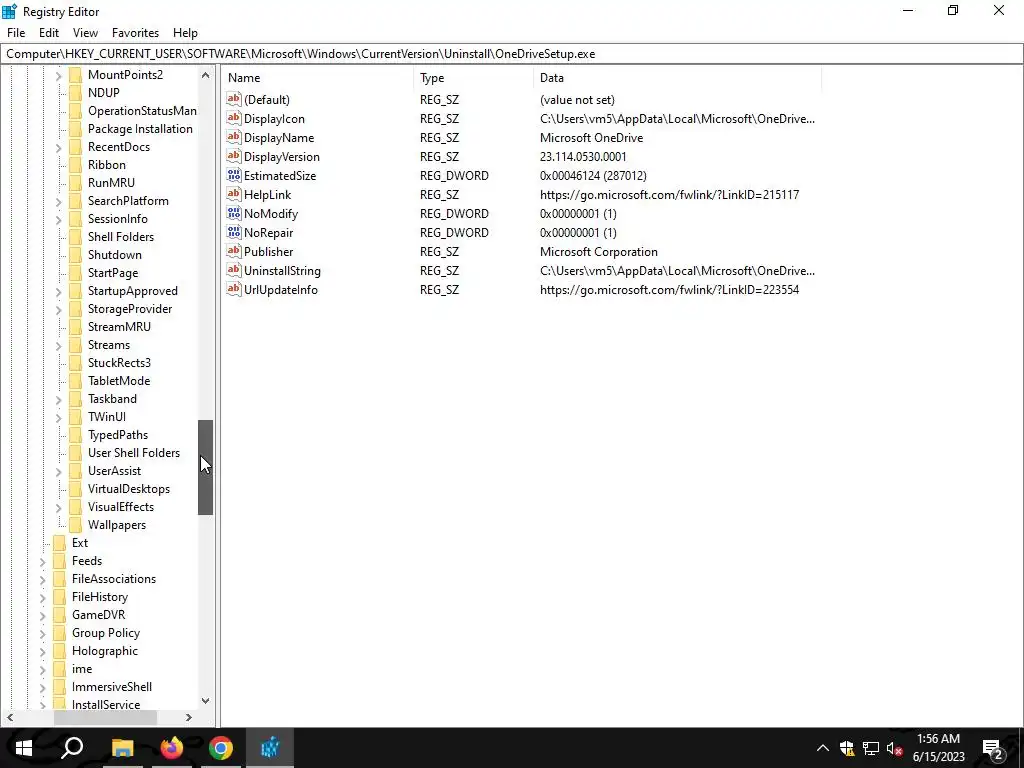This screenshot has width=1024, height=768.
Task: Click the RunMRU folder icon
Action: click(76, 182)
